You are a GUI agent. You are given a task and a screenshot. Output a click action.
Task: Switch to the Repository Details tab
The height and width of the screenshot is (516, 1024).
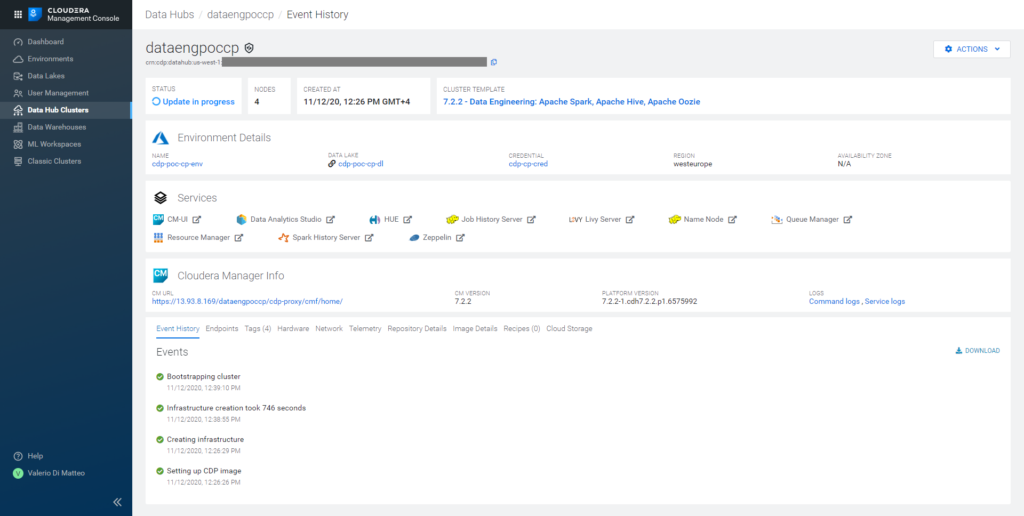[417, 329]
